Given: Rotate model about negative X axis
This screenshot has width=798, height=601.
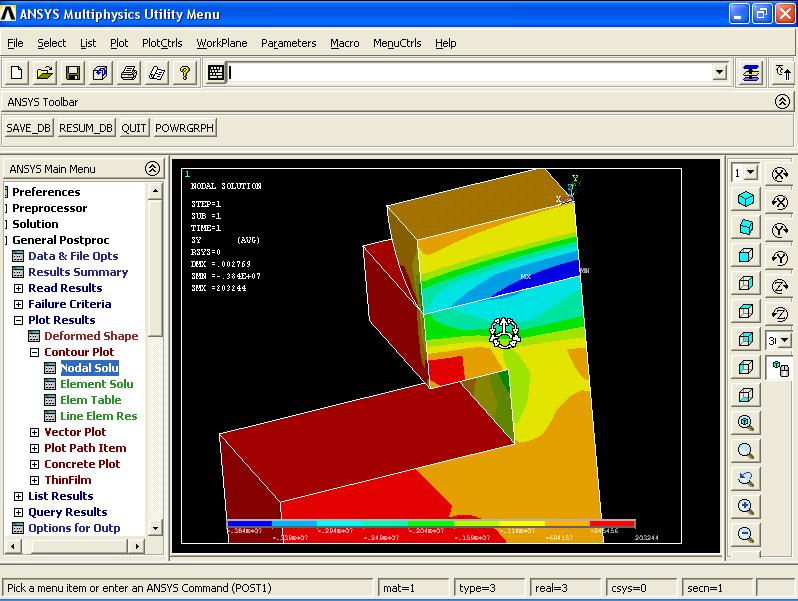Looking at the screenshot, I should [x=780, y=203].
